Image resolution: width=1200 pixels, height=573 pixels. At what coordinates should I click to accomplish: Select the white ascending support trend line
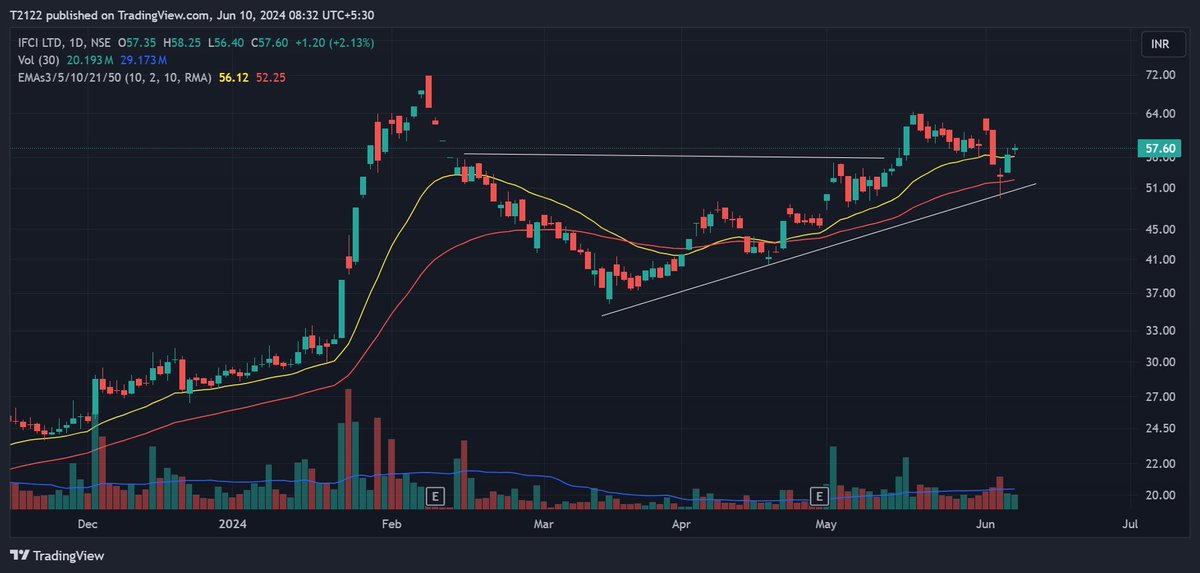pyautogui.click(x=818, y=250)
